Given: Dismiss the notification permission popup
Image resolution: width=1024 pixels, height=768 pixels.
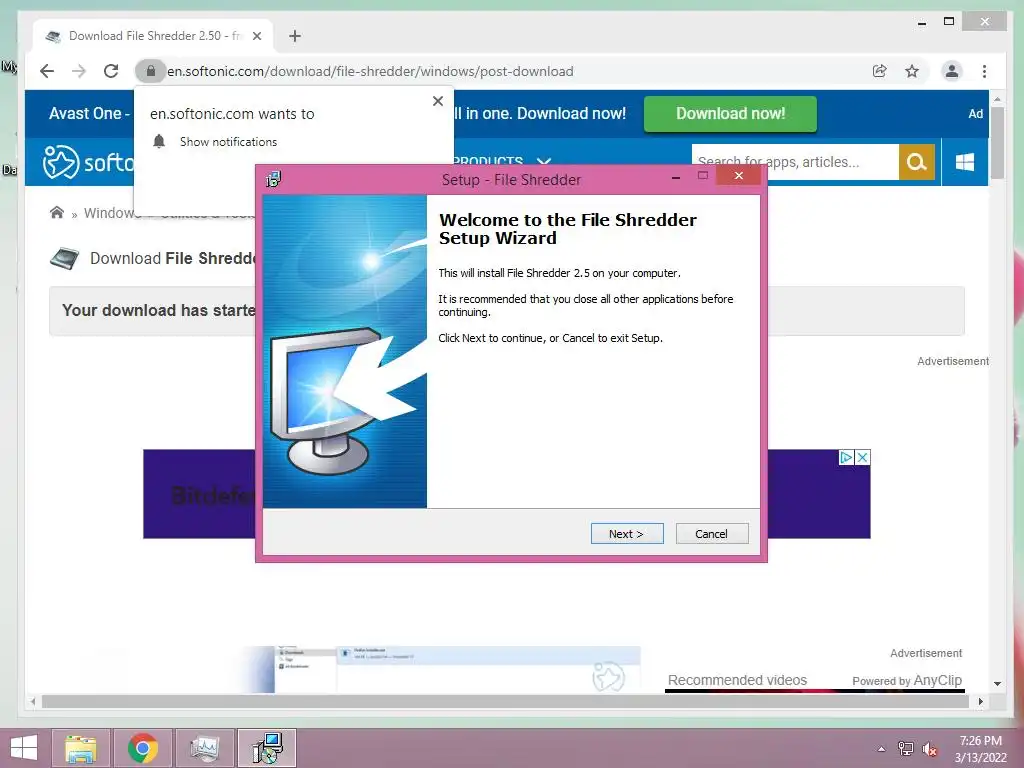Looking at the screenshot, I should coord(438,101).
